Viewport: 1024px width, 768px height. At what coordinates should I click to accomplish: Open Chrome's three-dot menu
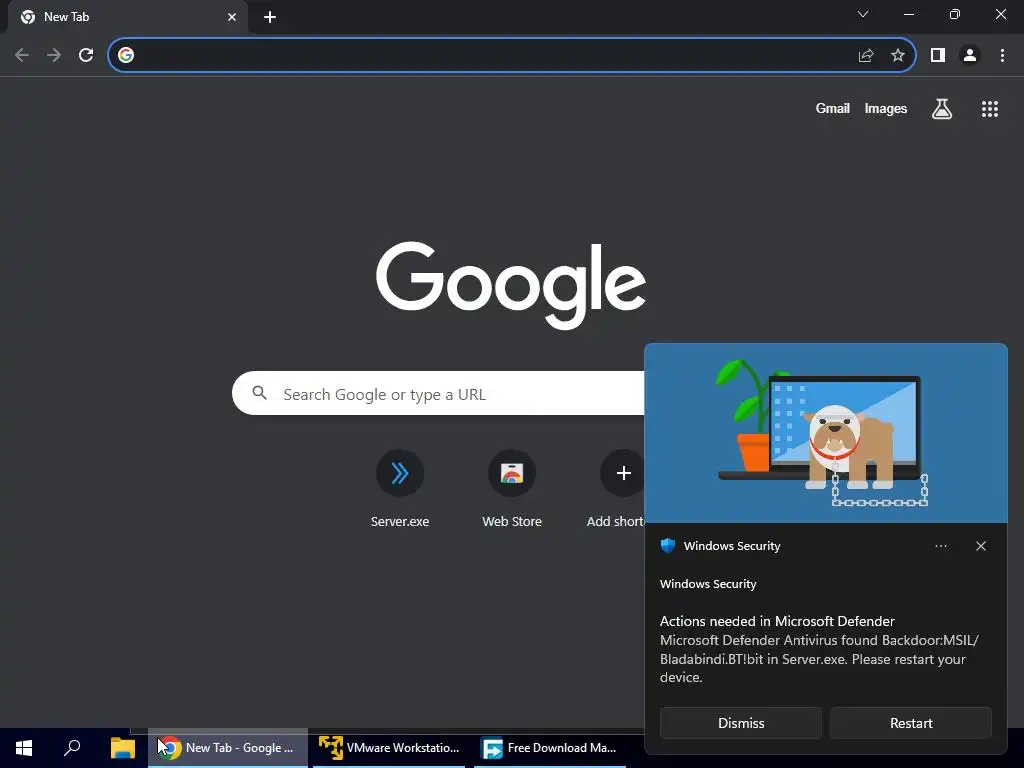pos(1002,56)
